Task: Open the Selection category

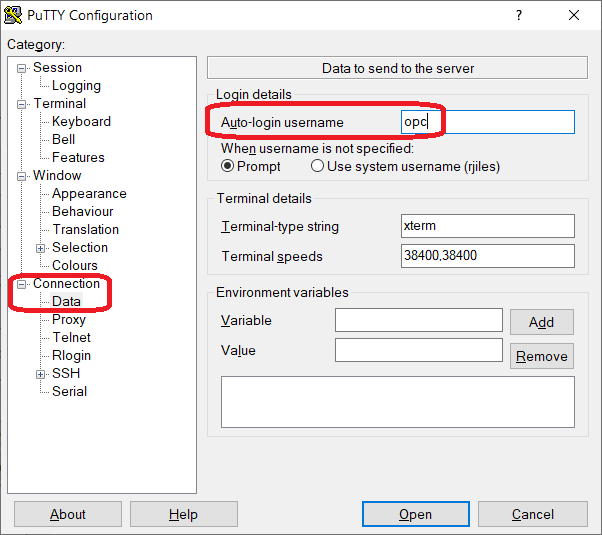Action: (x=80, y=248)
